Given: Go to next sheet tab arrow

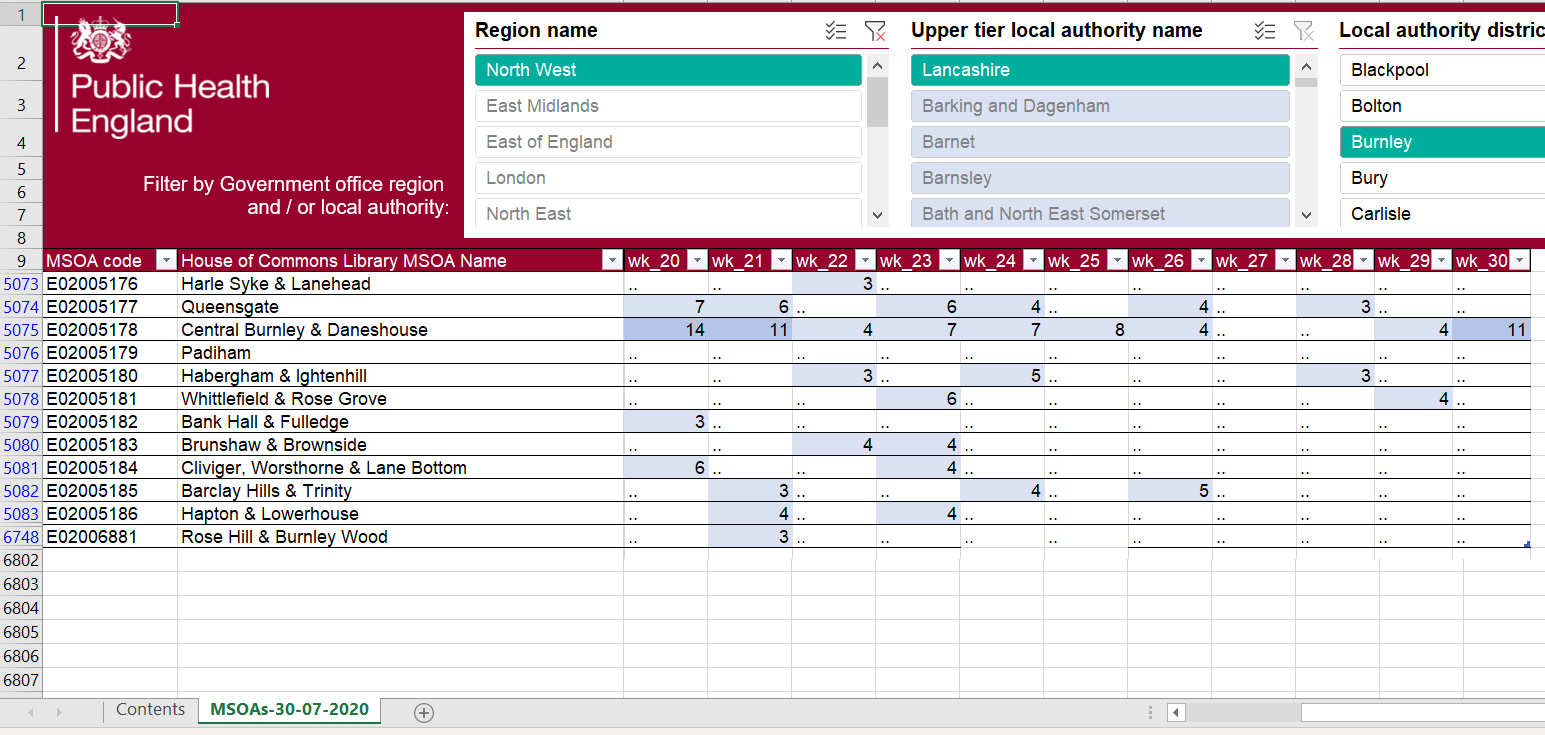Looking at the screenshot, I should pos(59,712).
